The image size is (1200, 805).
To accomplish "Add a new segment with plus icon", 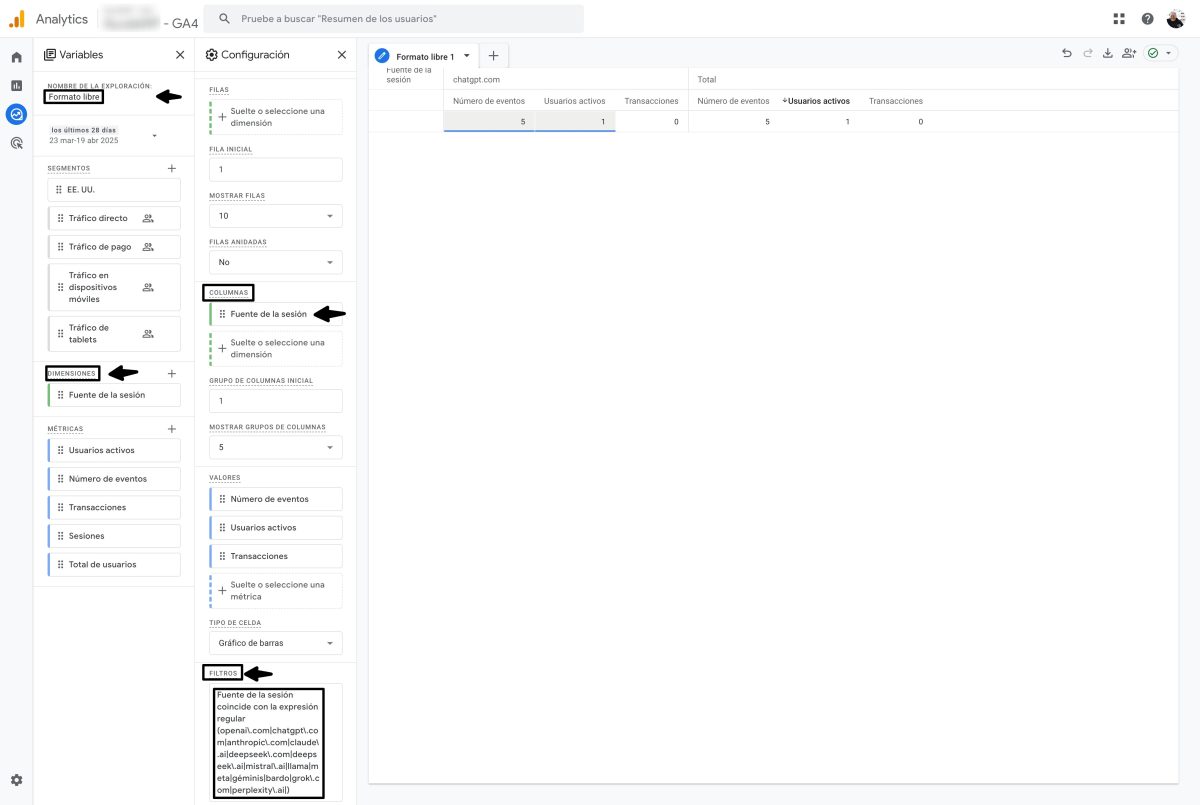I will (172, 168).
